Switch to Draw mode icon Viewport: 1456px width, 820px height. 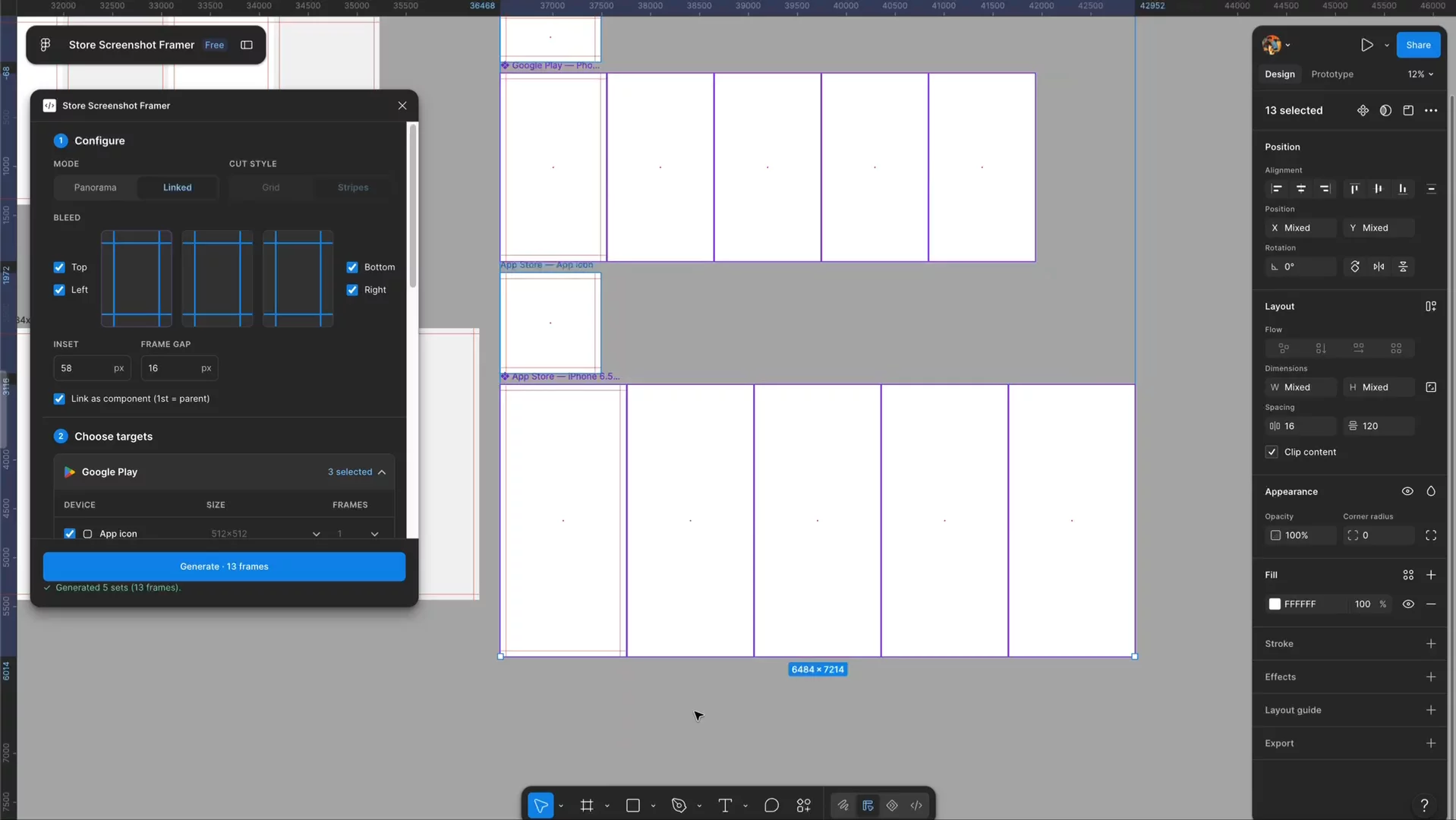(843, 805)
